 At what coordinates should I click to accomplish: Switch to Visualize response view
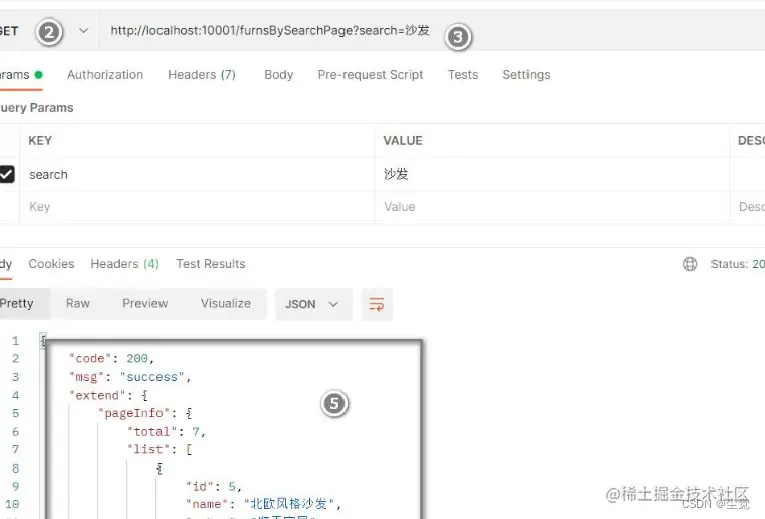click(225, 303)
